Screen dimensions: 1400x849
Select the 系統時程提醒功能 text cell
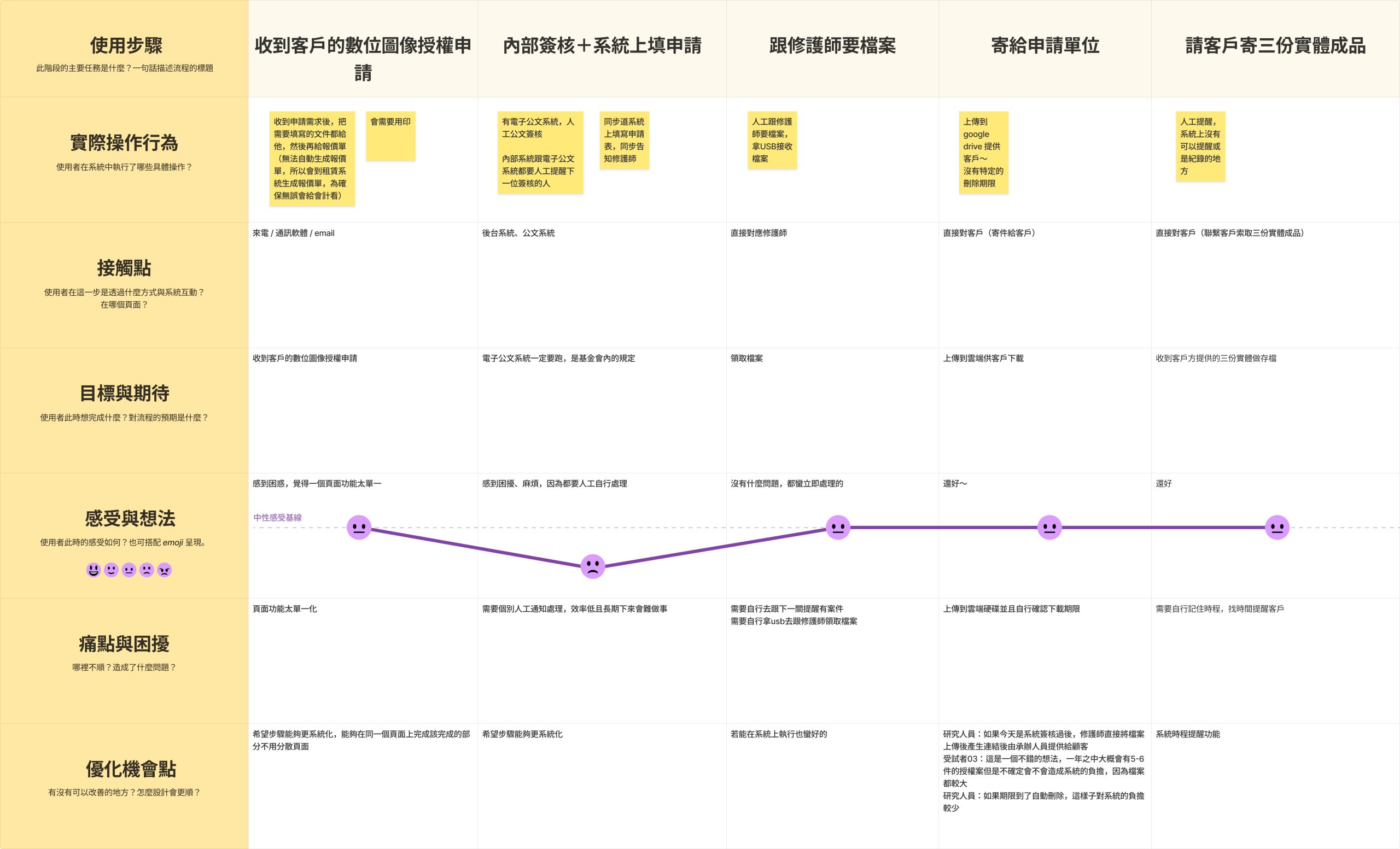pos(1187,734)
